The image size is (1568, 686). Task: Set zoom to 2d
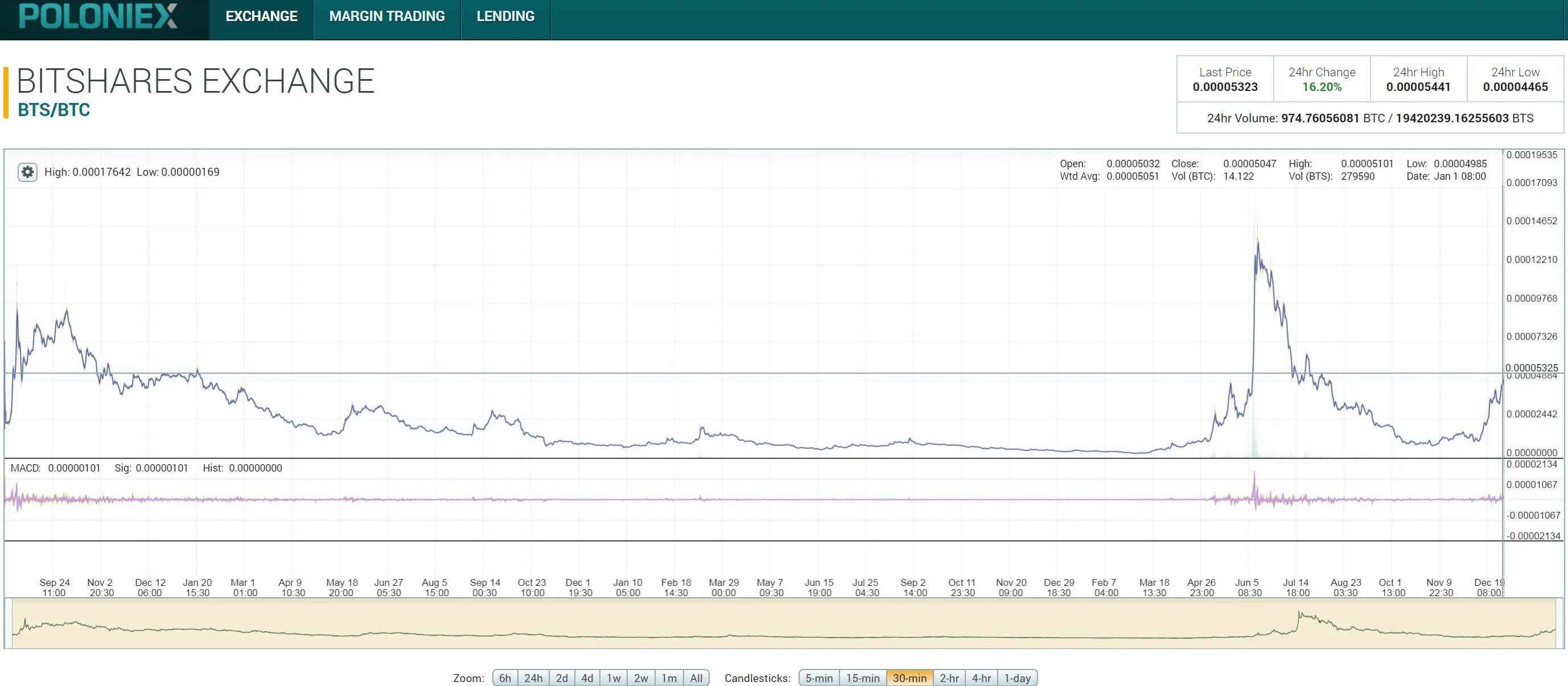click(562, 677)
